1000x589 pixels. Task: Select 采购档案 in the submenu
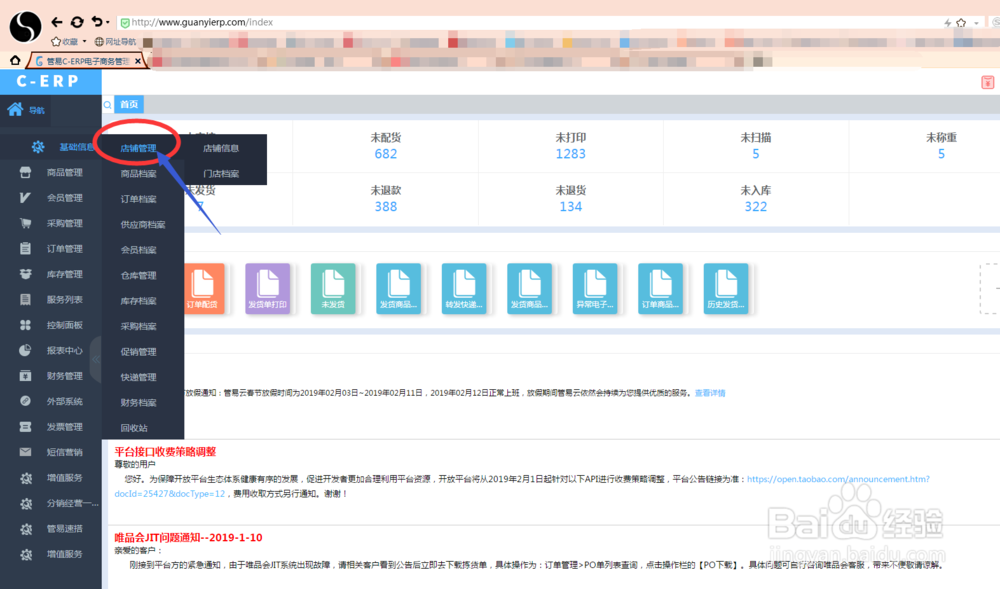point(138,326)
